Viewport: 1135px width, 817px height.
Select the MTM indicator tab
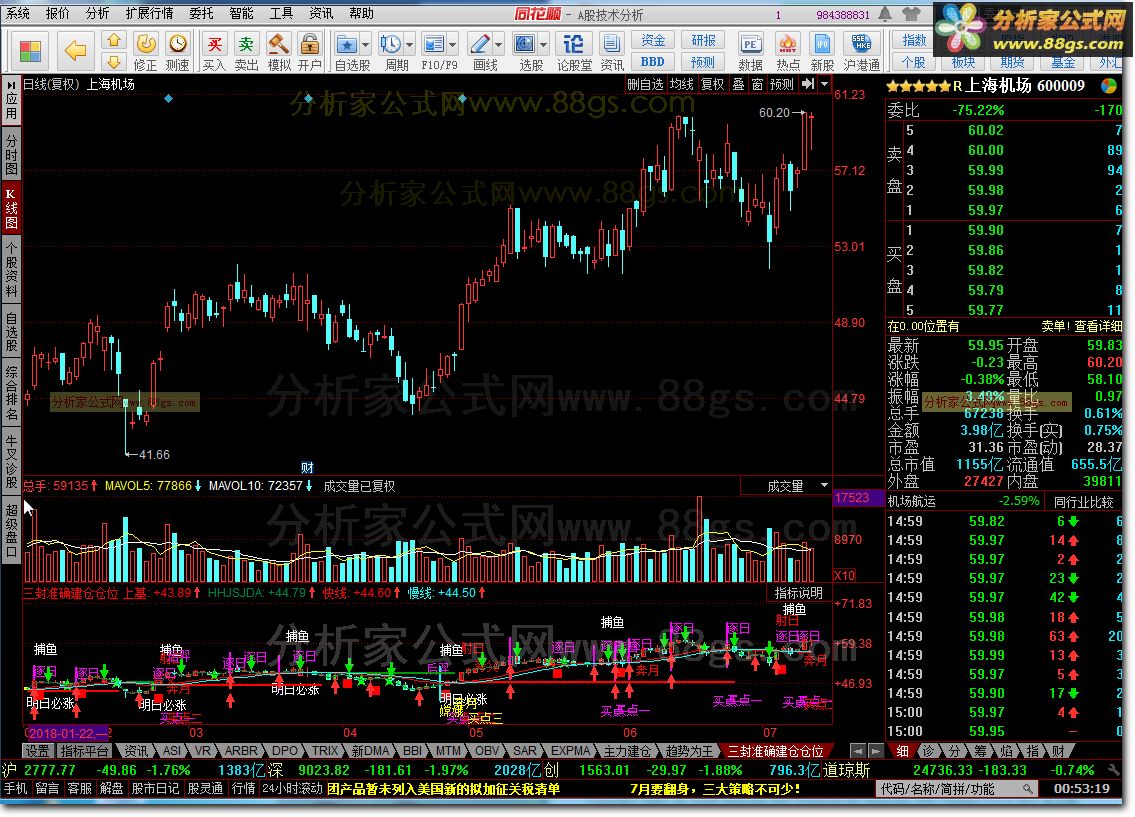(x=448, y=751)
